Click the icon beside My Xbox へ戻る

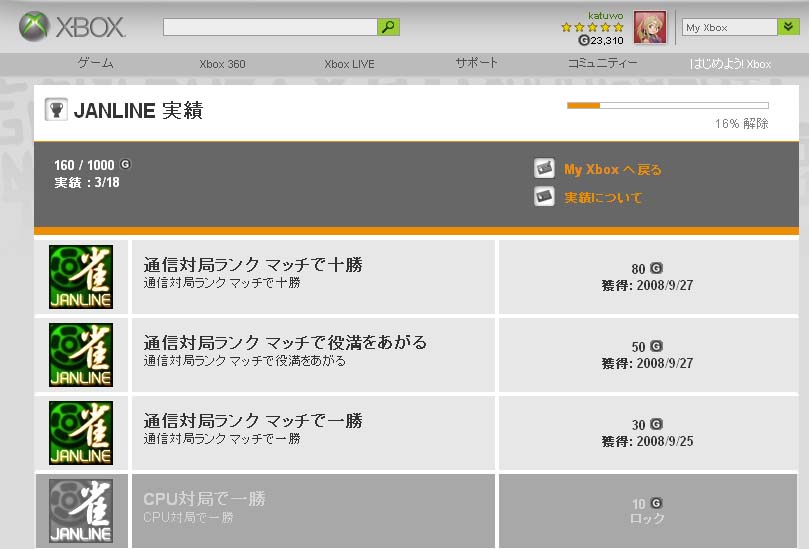point(544,168)
